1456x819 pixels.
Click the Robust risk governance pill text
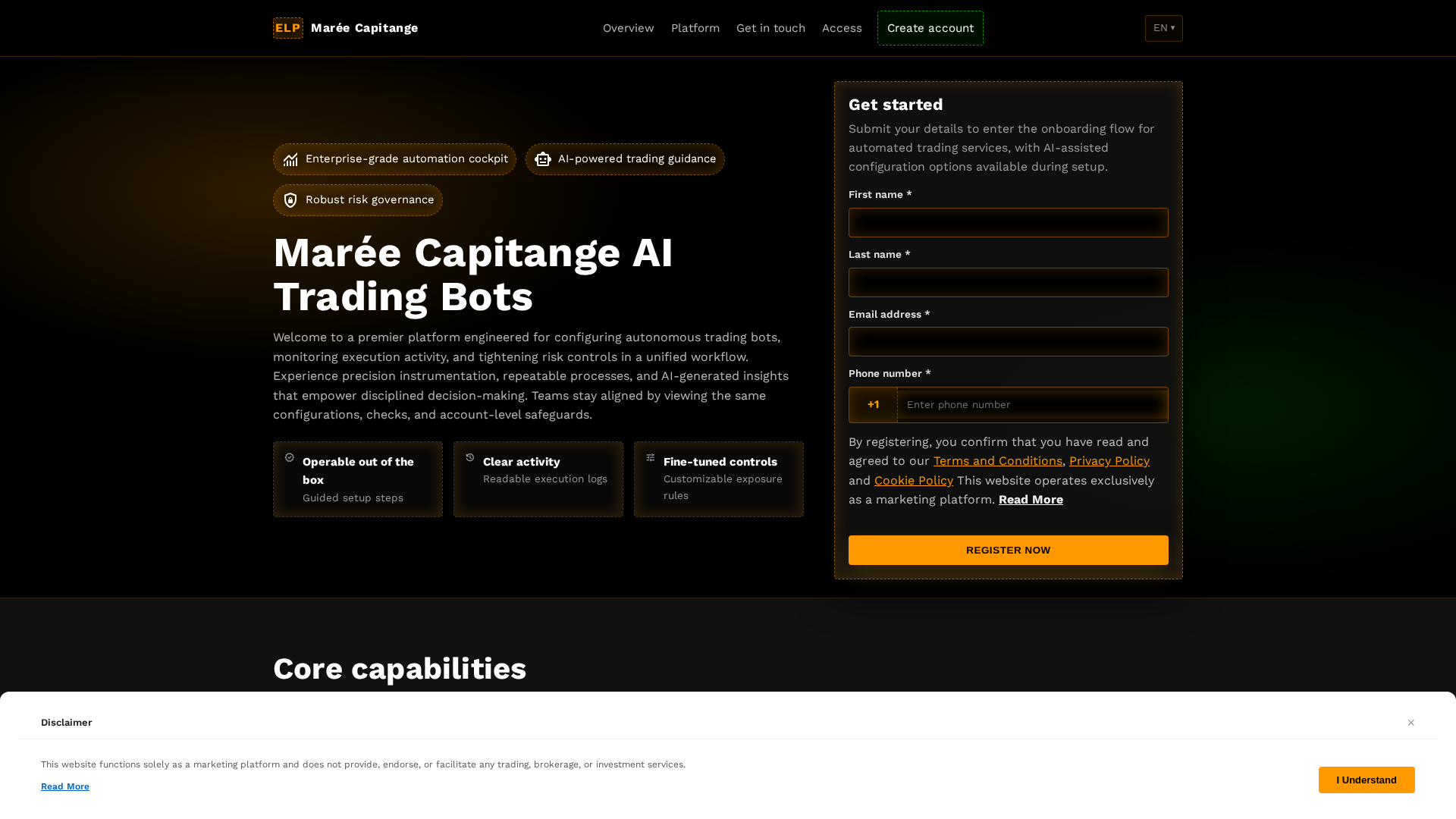point(370,200)
